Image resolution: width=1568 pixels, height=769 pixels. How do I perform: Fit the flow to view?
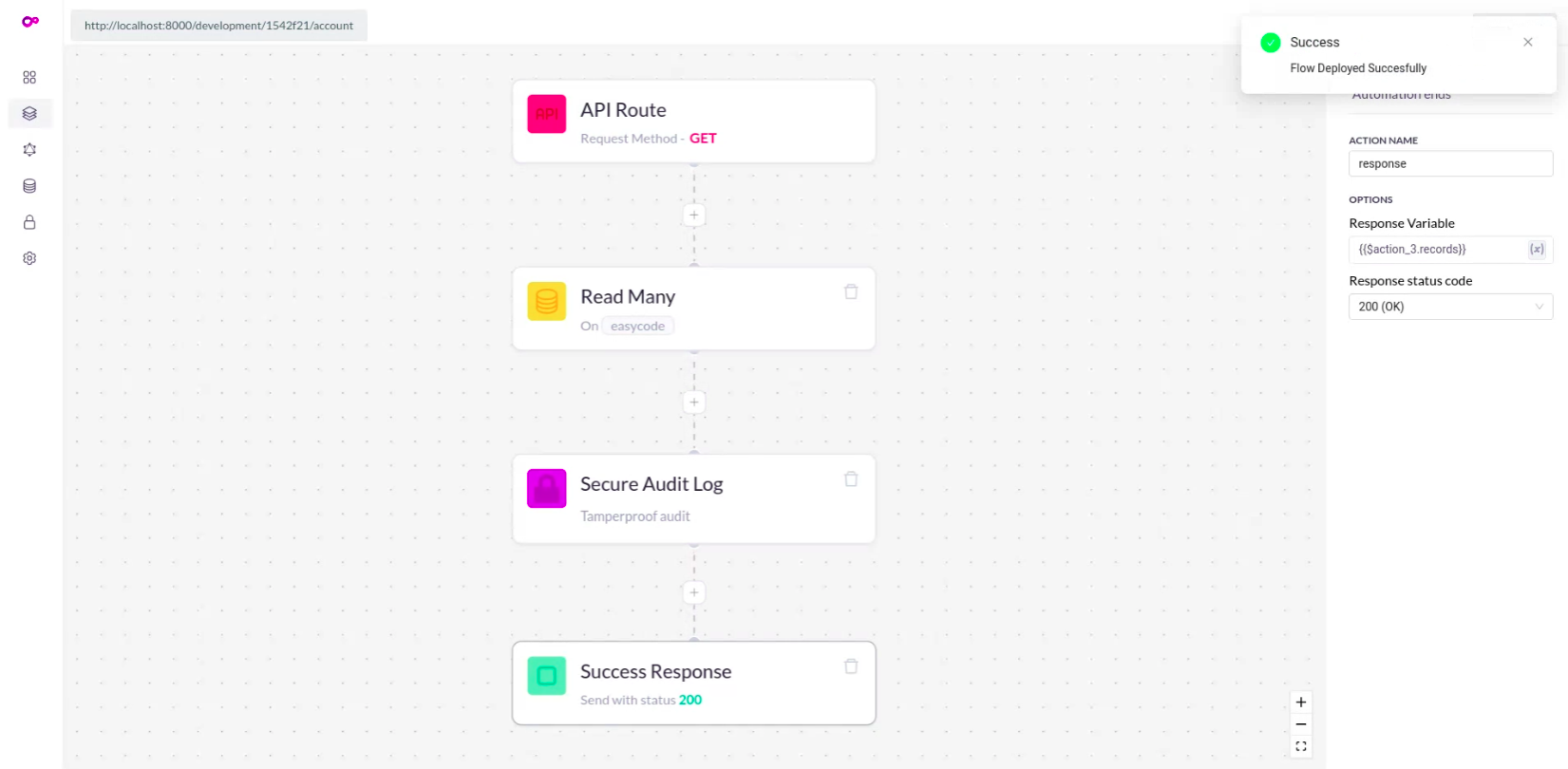(1301, 746)
